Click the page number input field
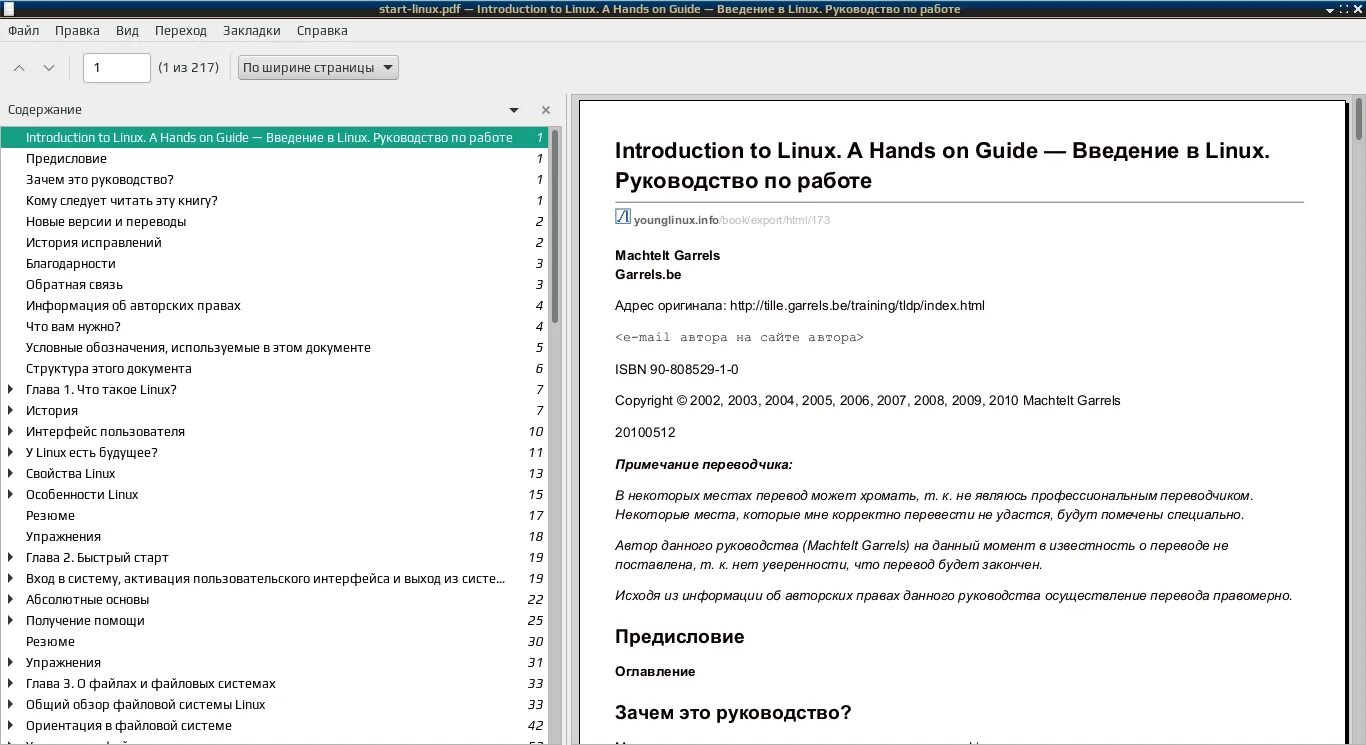The image size is (1366, 745). tap(116, 68)
